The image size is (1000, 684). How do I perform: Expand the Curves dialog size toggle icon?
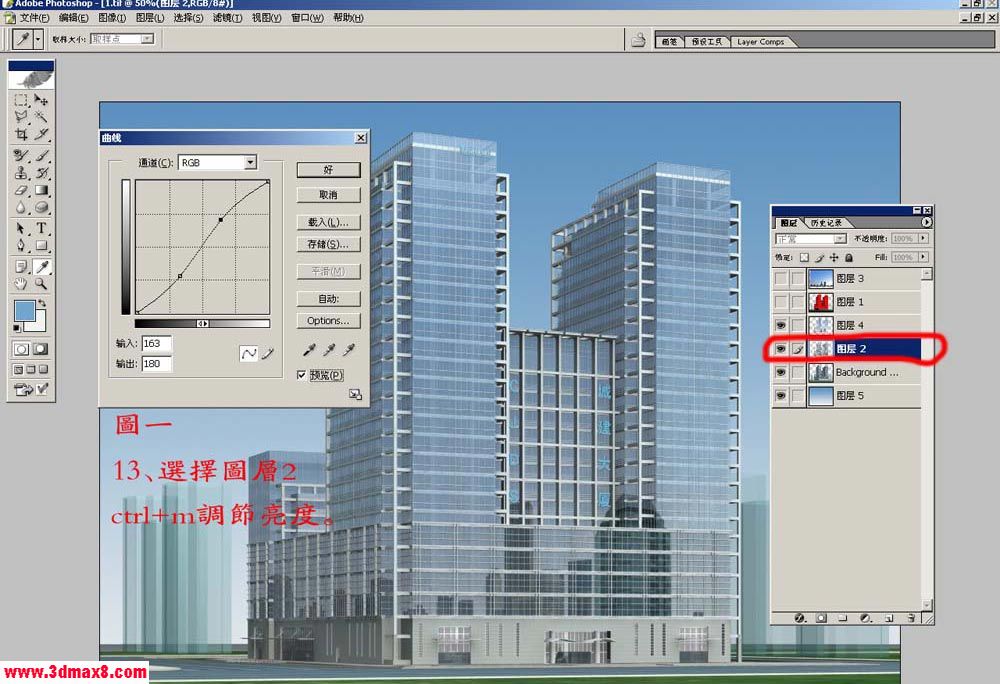[355, 395]
